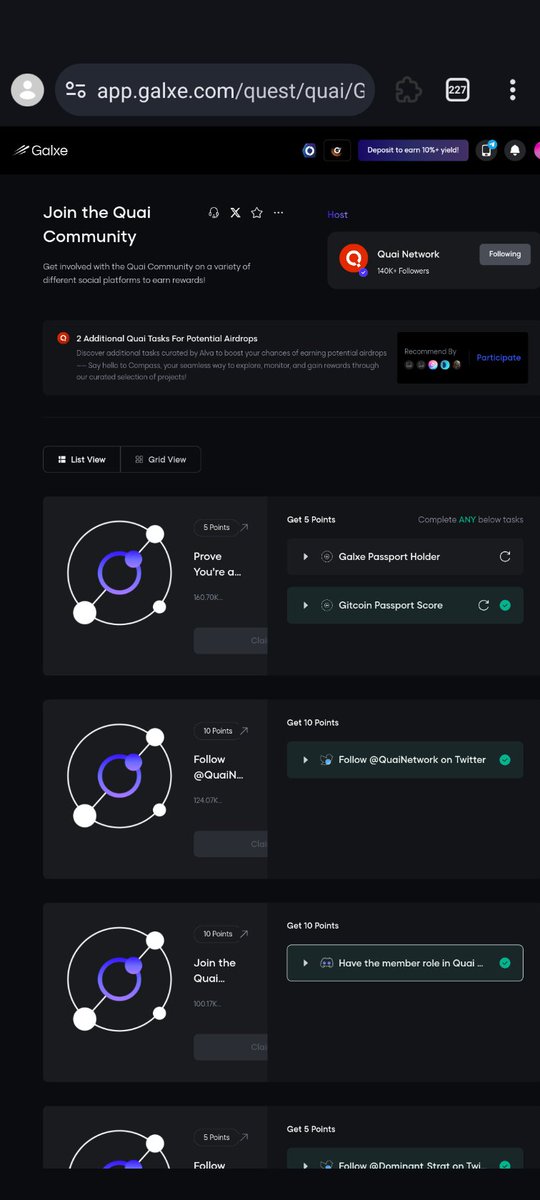This screenshot has width=540, height=1200.
Task: Click the orange badge icon in header
Action: point(338,151)
